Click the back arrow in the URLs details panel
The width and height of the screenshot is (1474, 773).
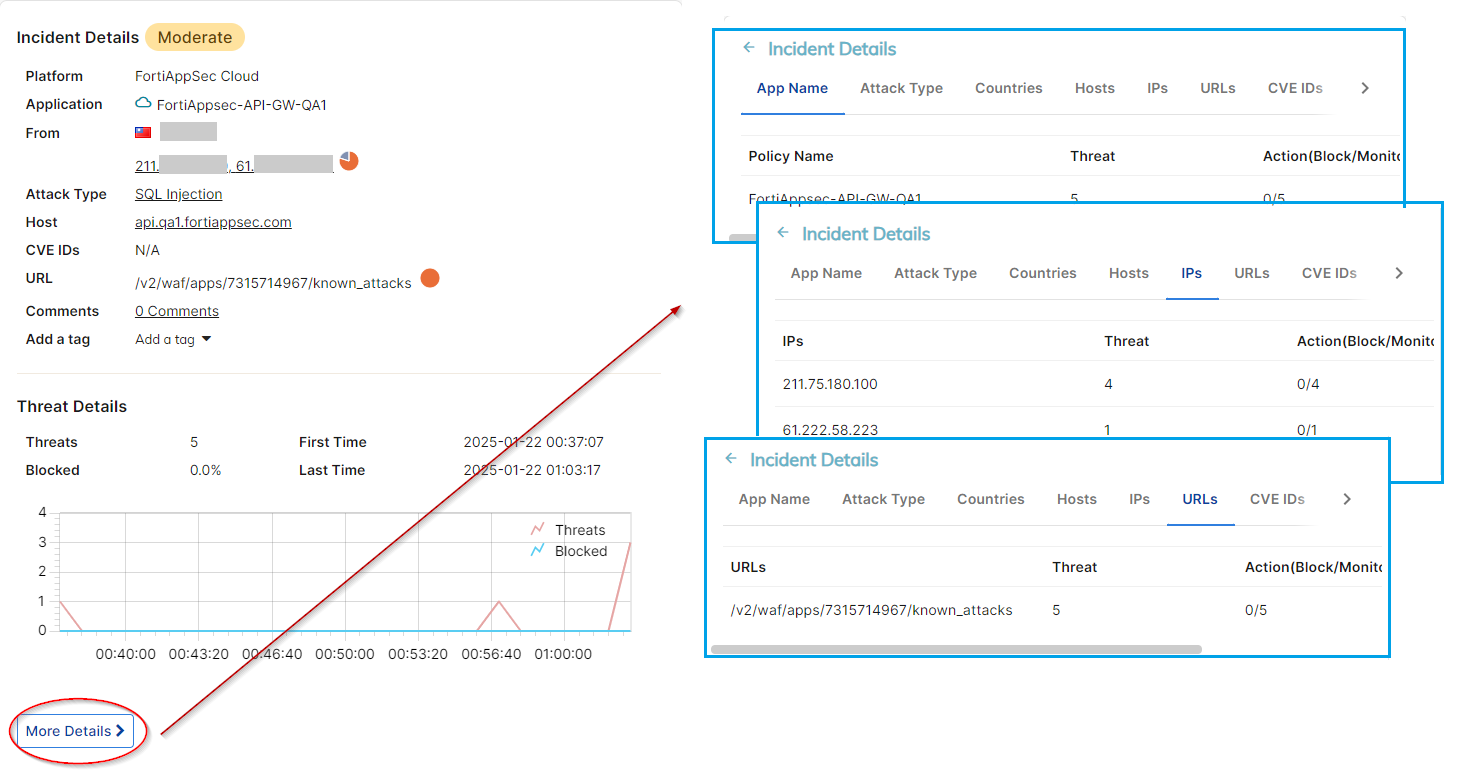pyautogui.click(x=733, y=459)
